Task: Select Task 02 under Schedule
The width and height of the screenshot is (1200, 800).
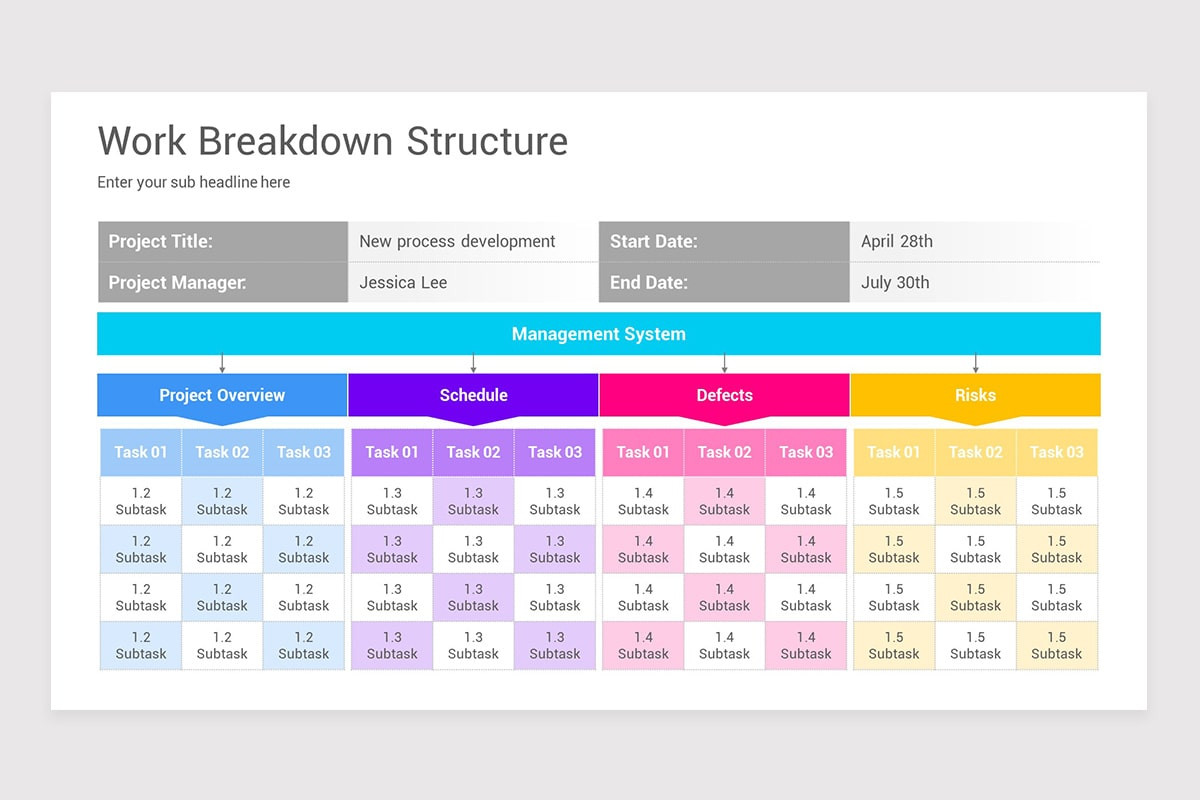Action: point(473,452)
